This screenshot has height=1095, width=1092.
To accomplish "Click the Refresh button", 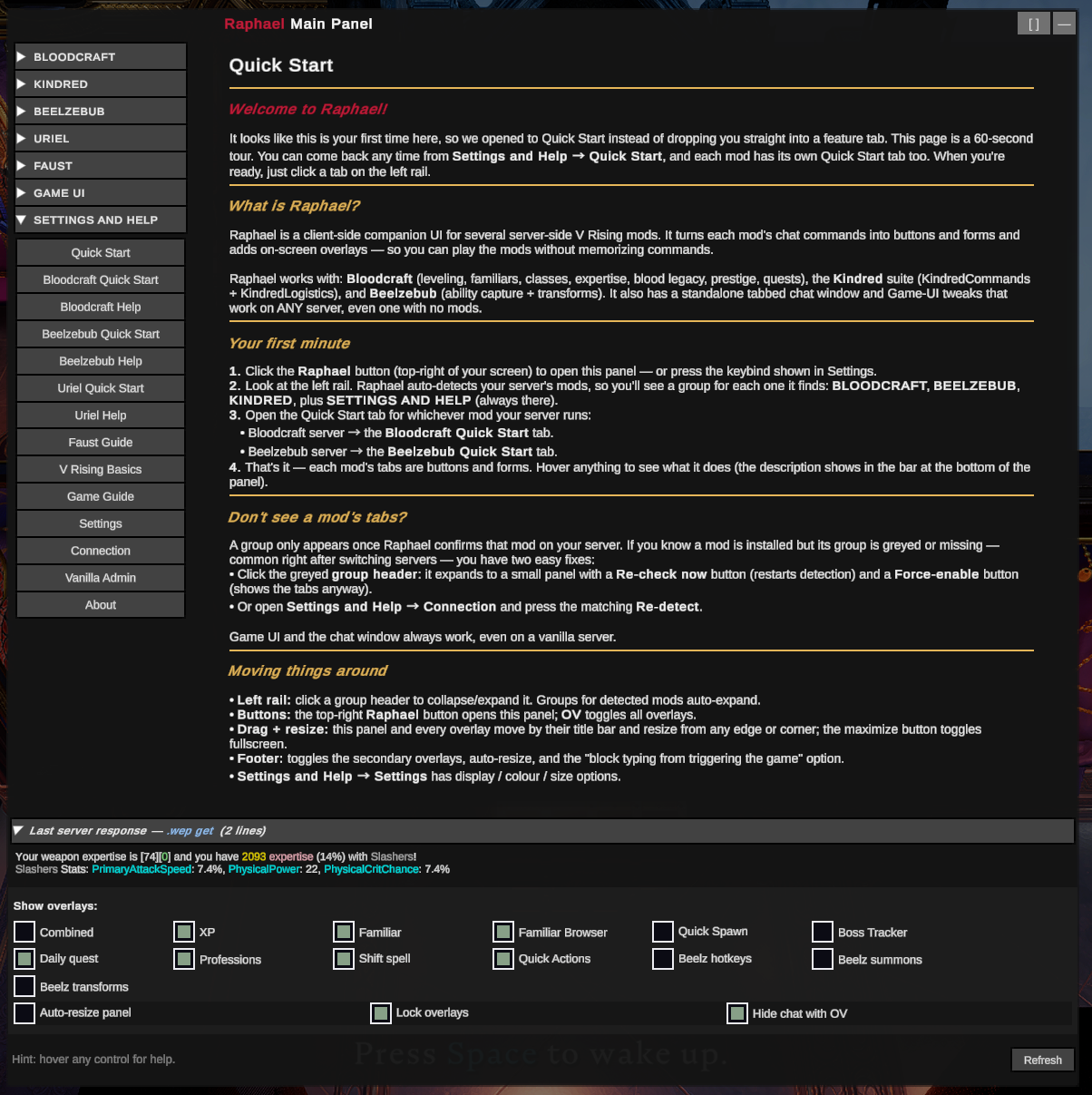I will [1043, 1060].
